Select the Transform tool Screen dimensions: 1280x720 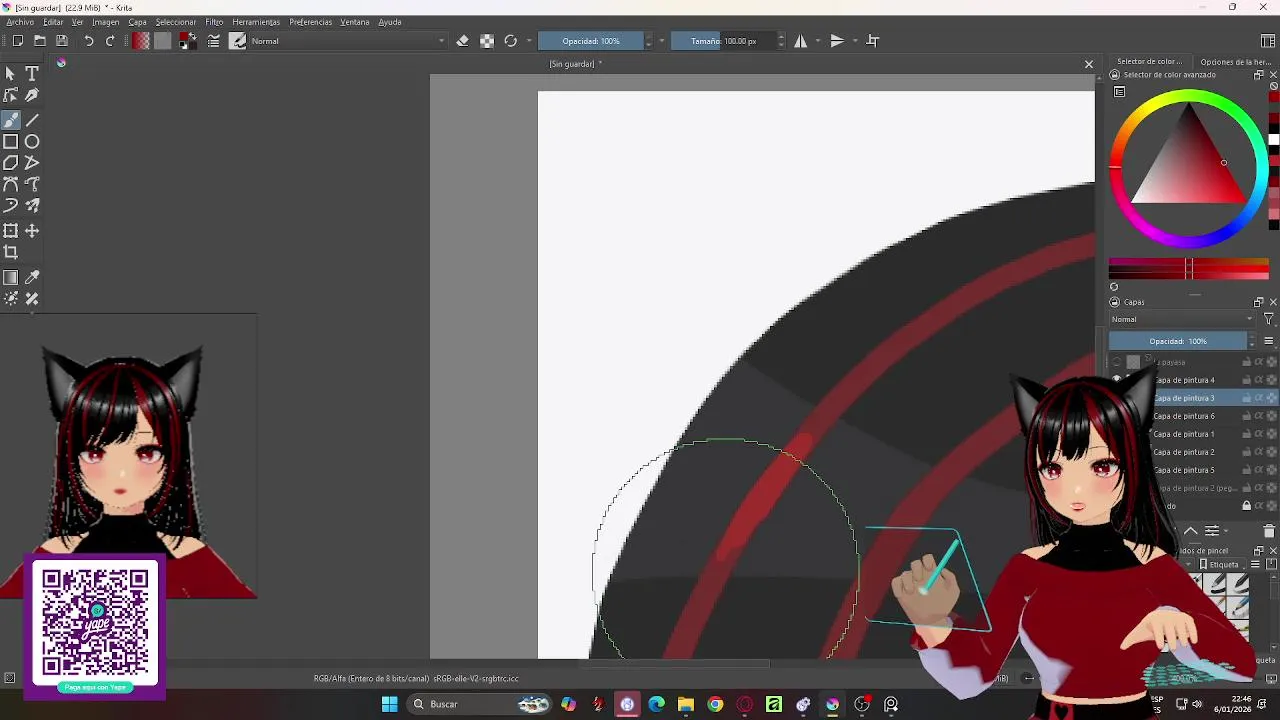(x=10, y=231)
